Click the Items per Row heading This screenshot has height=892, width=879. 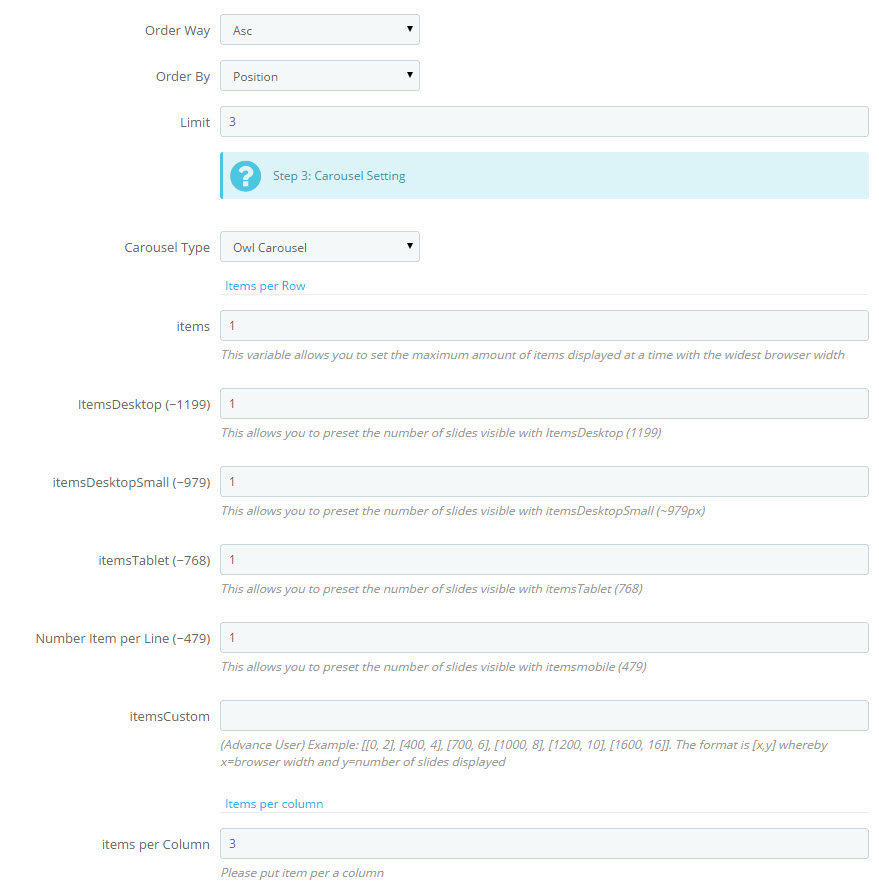265,286
